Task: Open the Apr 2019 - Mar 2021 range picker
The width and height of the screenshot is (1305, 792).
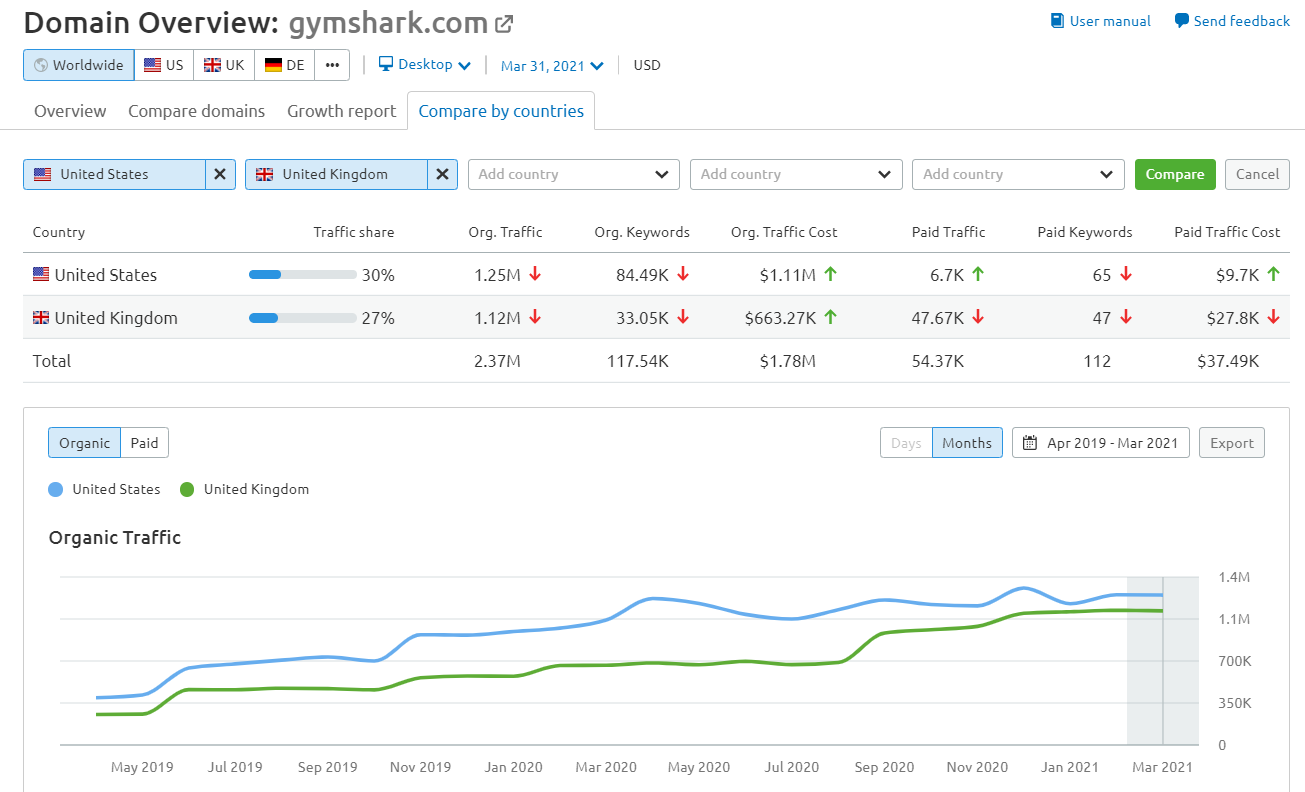Action: [1101, 443]
